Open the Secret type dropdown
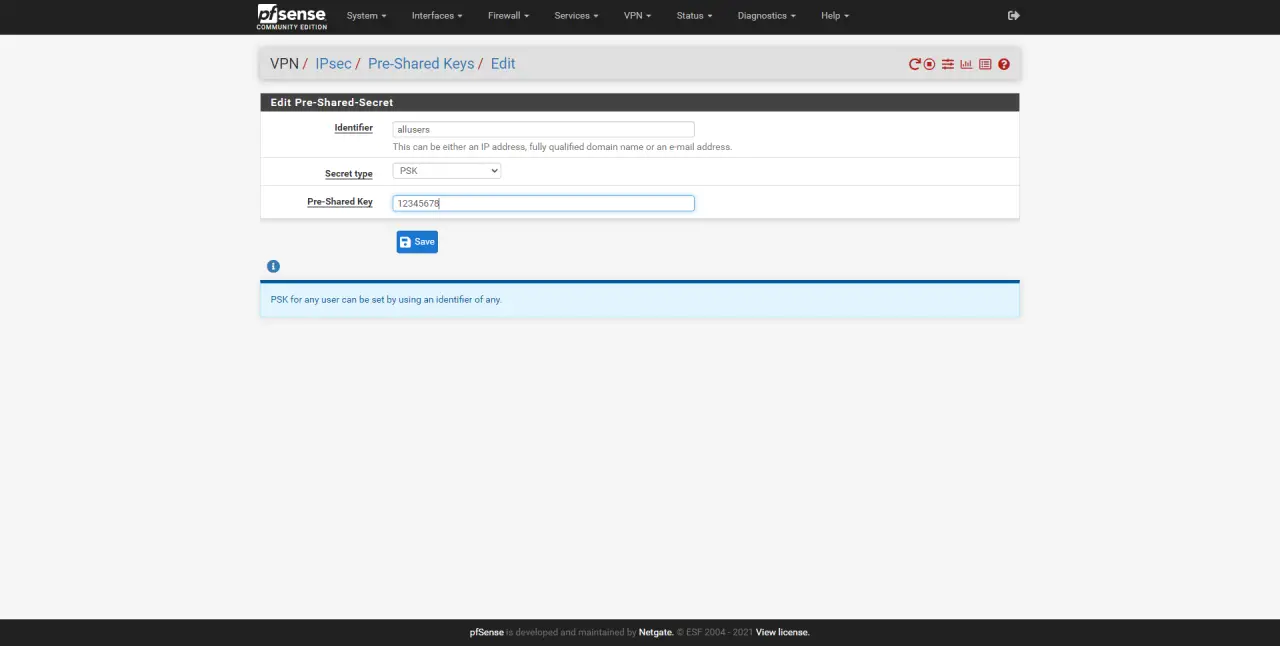 click(446, 171)
